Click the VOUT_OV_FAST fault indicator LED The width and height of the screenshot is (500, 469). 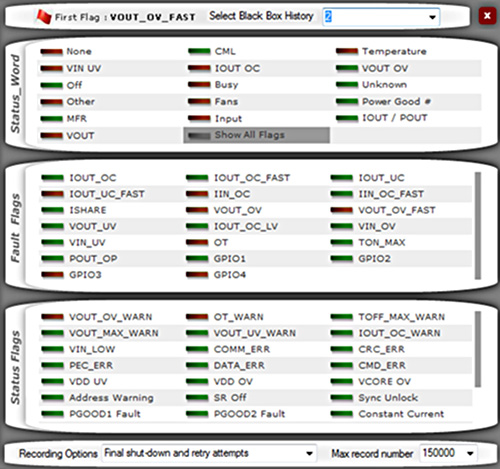click(x=342, y=210)
